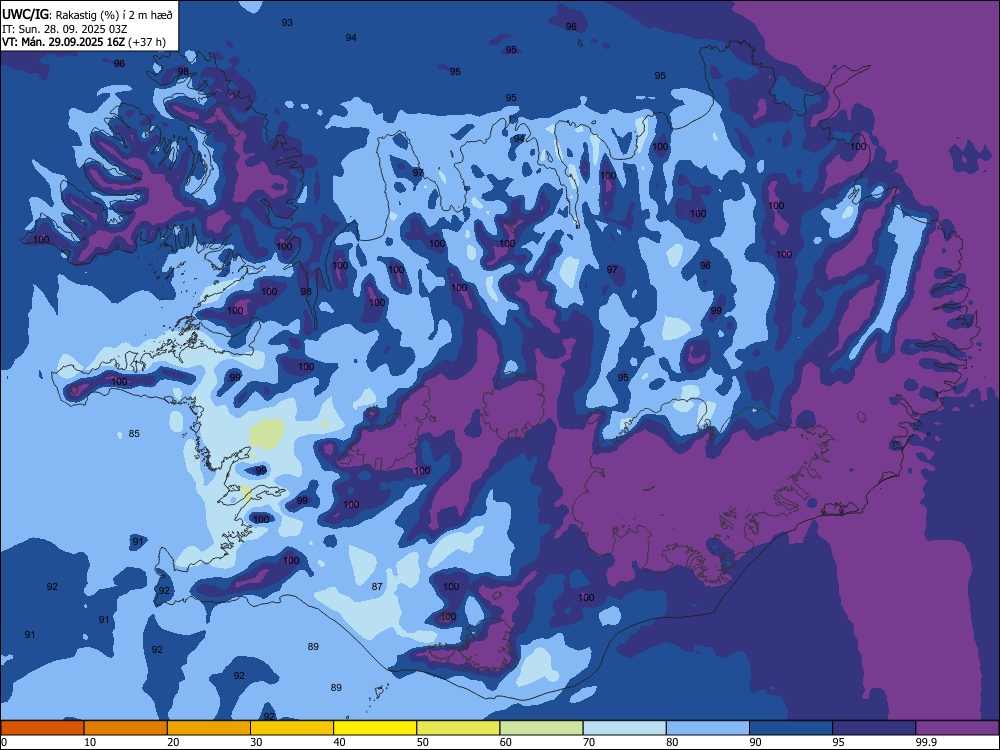Click the valid time line 'VT: Mán. 29.09.2025 16Z'

point(63,42)
